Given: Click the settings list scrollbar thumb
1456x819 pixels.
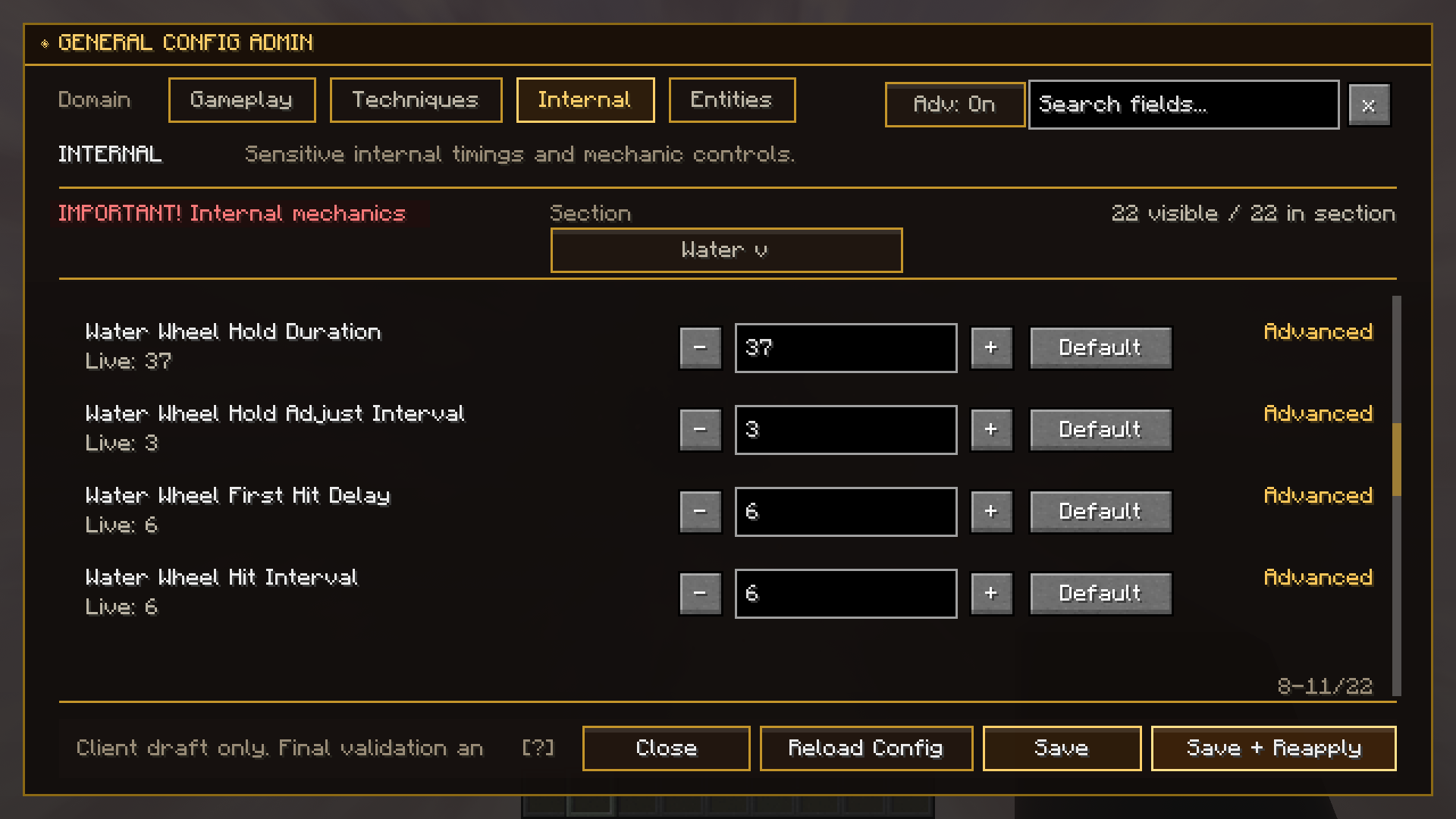Looking at the screenshot, I should pyautogui.click(x=1396, y=459).
